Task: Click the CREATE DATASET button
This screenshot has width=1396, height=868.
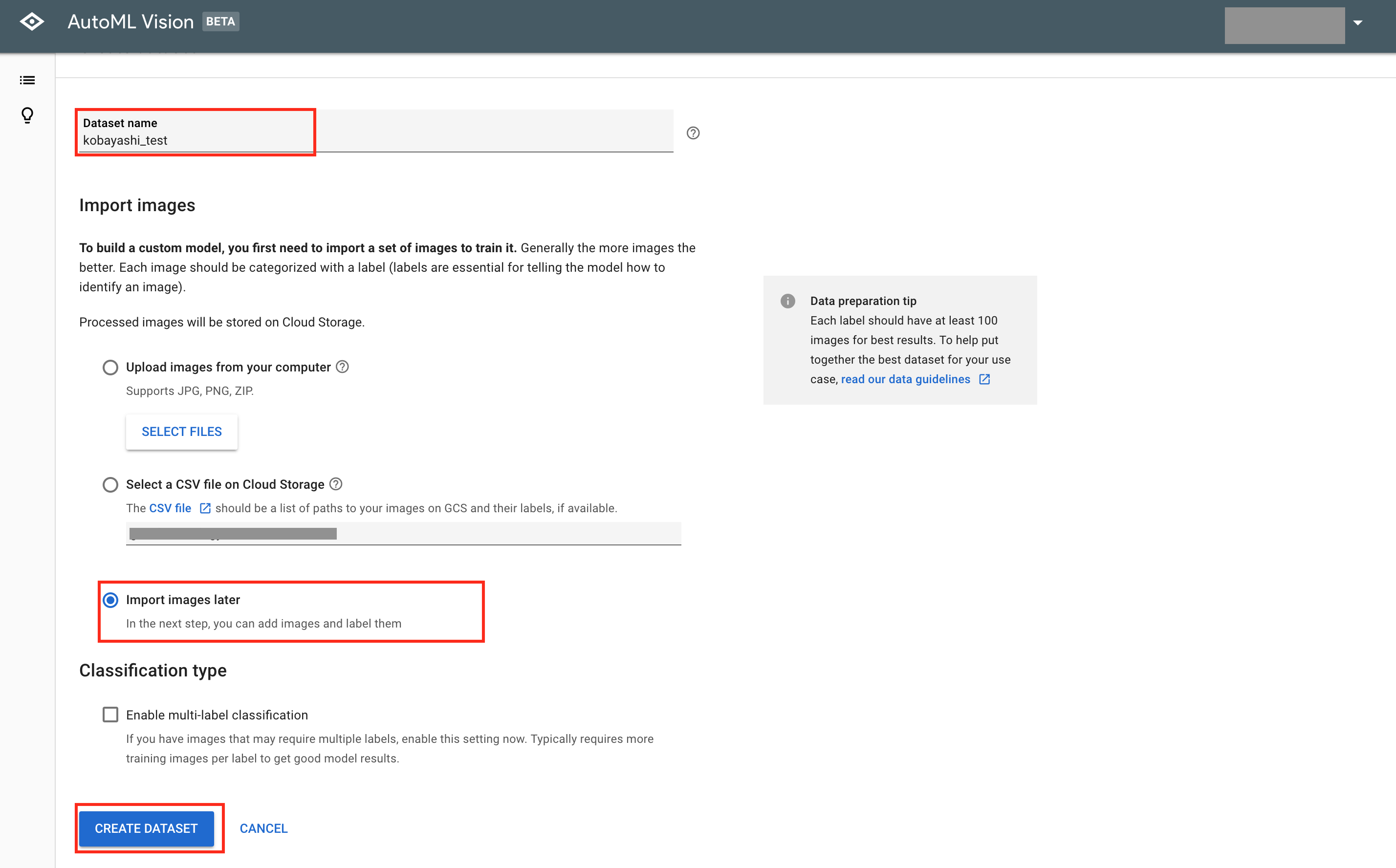Action: [146, 828]
